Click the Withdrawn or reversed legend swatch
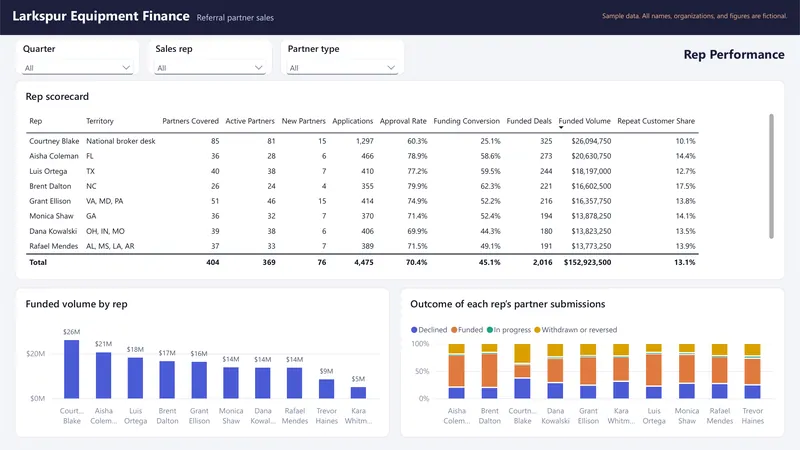This screenshot has height=450, width=800. [x=537, y=330]
